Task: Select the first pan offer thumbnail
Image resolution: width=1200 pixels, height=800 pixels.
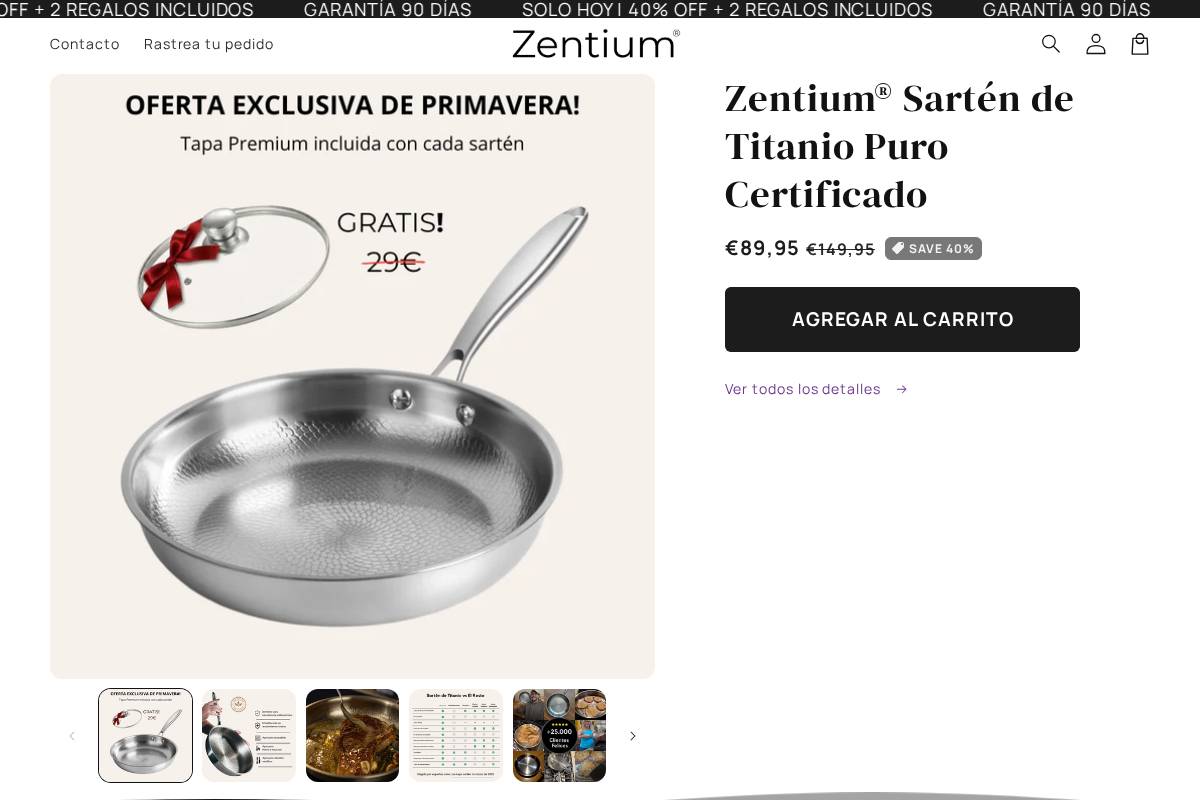Action: [145, 735]
